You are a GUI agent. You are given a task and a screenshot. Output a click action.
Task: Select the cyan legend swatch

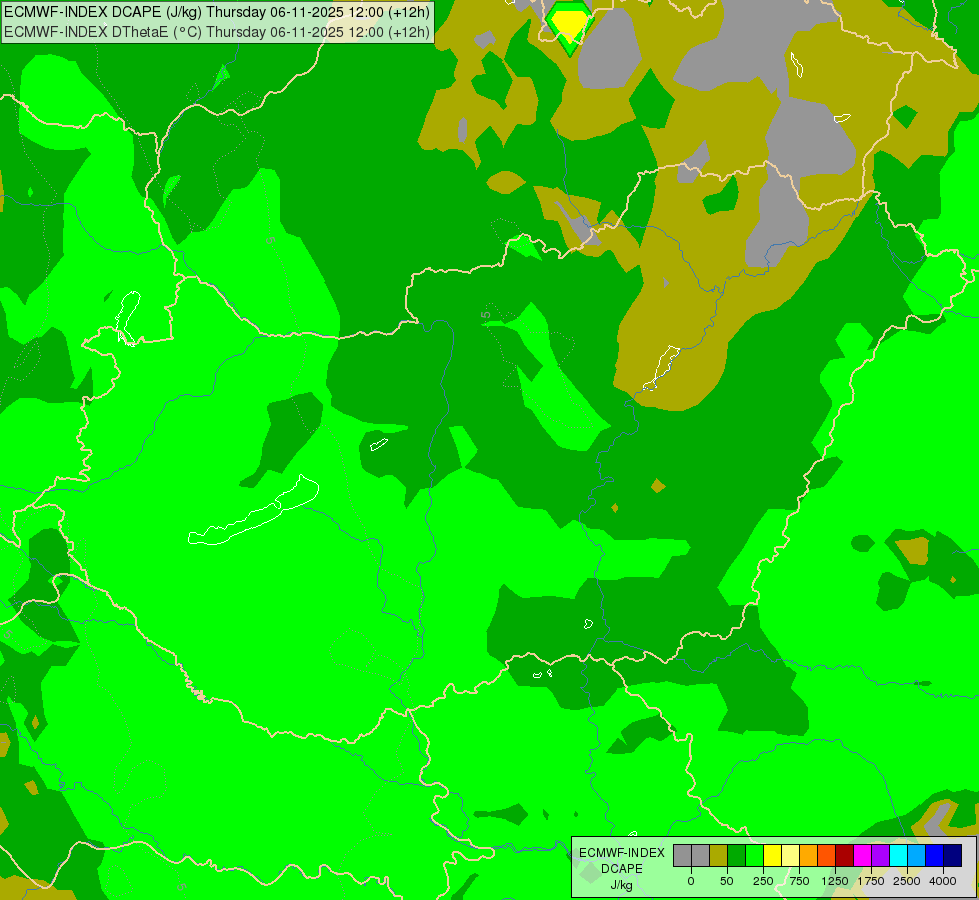[x=899, y=856]
